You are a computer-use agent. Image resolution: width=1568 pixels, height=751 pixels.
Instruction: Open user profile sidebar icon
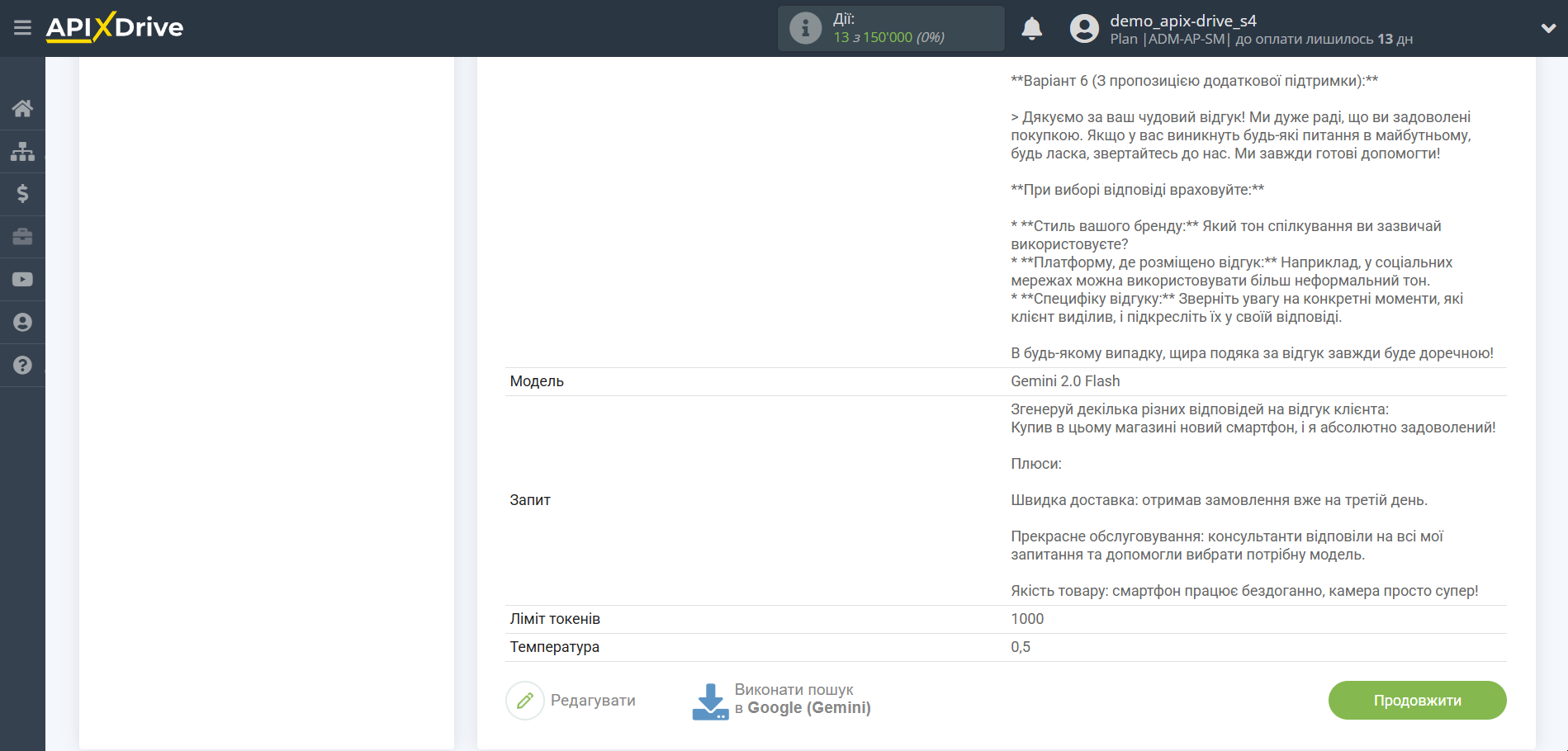click(x=22, y=323)
